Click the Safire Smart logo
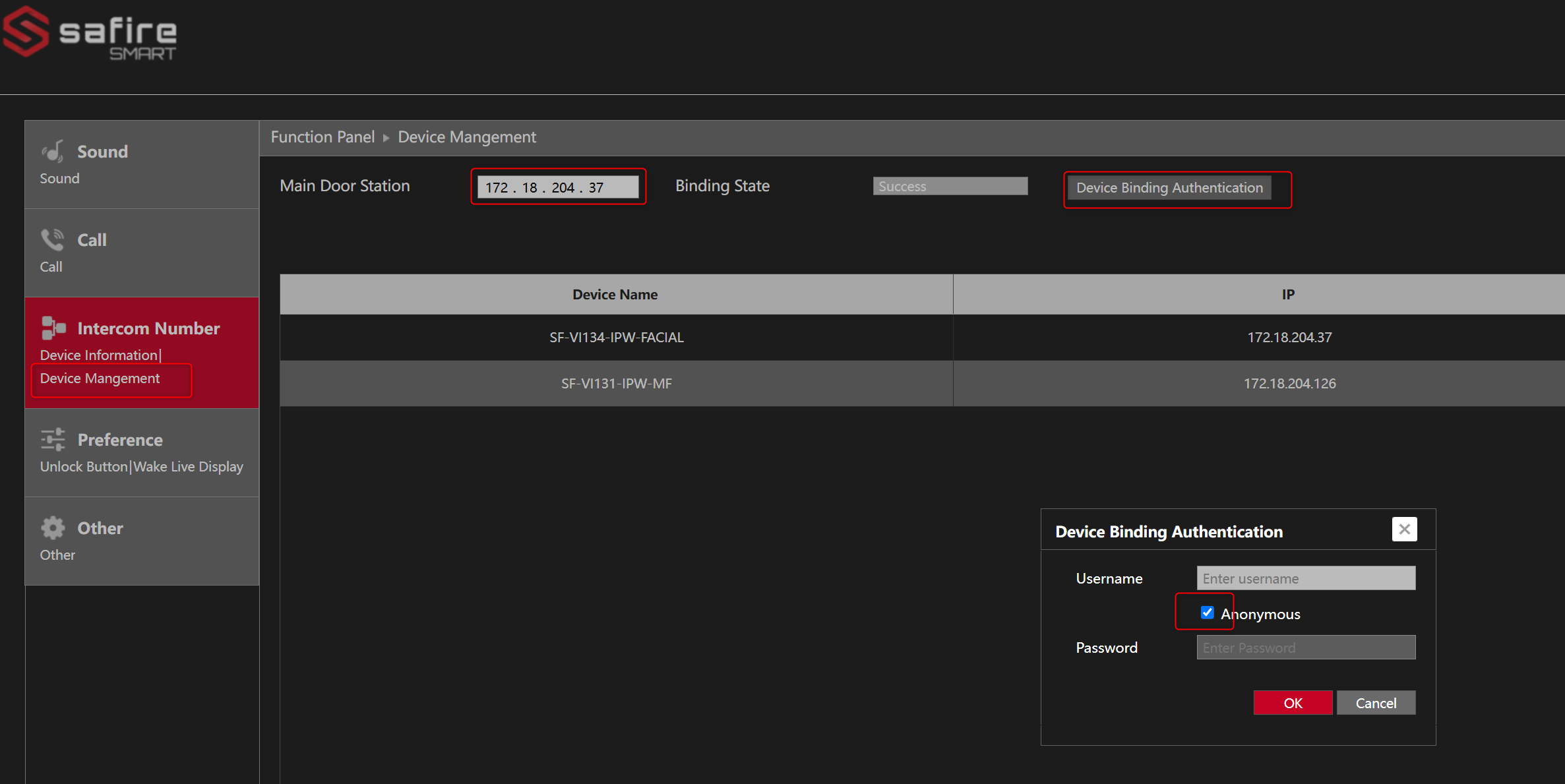 [x=90, y=33]
